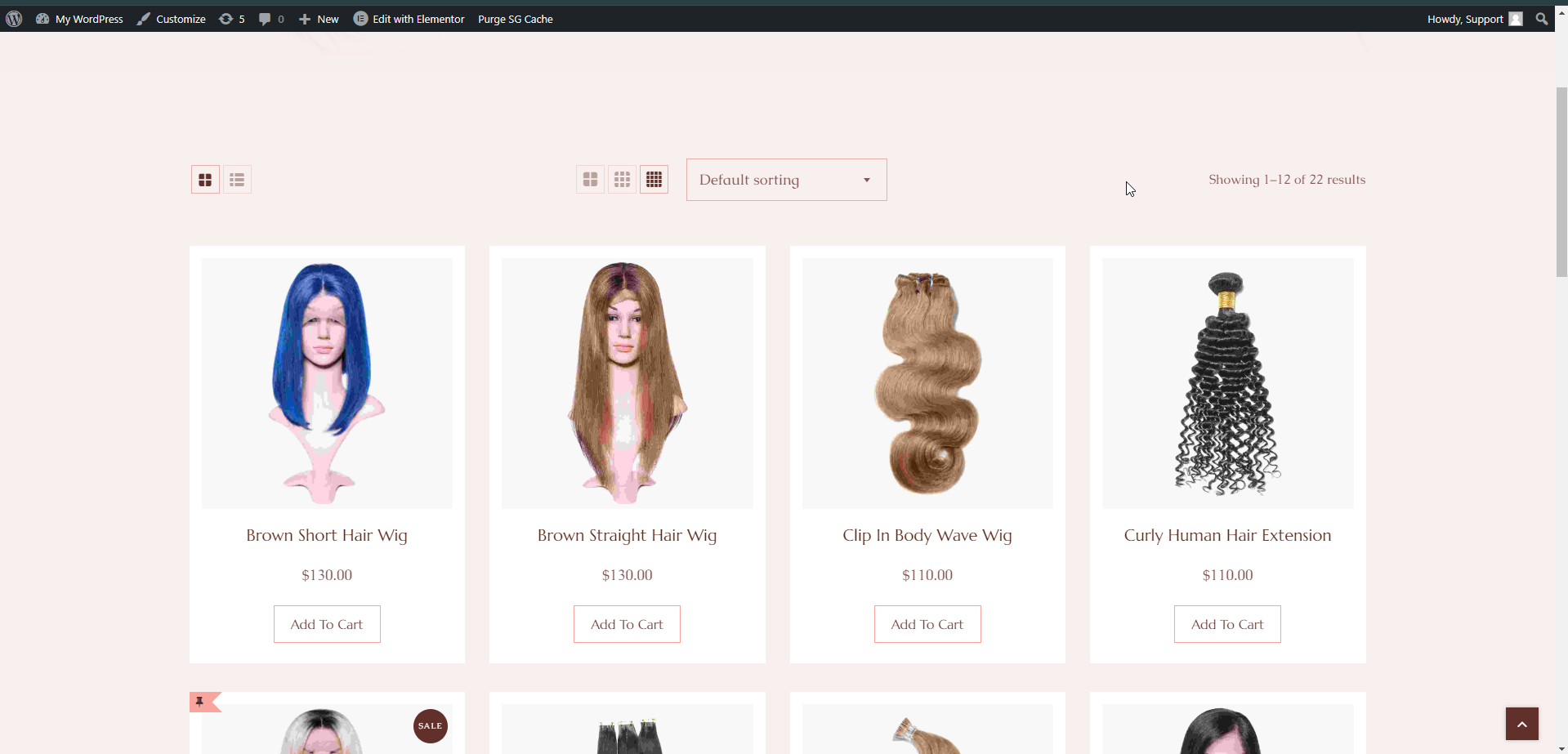
Task: Click the Brown Straight Hair Wig image
Action: pyautogui.click(x=627, y=383)
